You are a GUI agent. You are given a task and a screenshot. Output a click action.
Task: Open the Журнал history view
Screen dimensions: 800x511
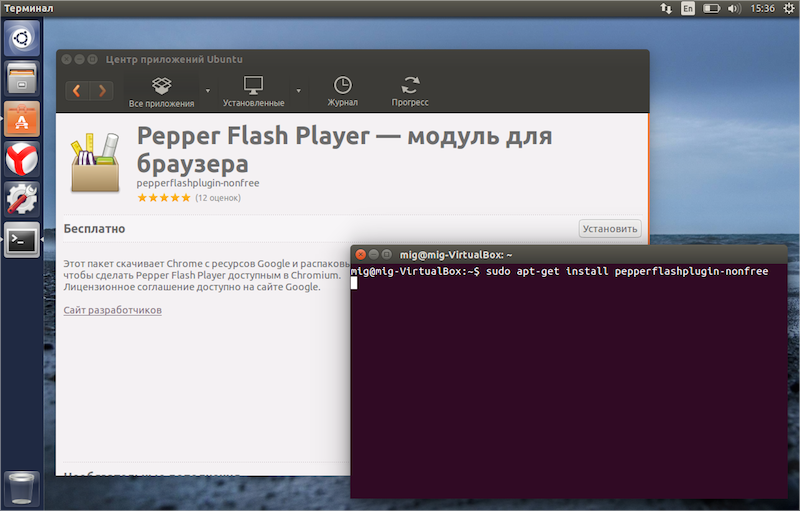pyautogui.click(x=342, y=92)
